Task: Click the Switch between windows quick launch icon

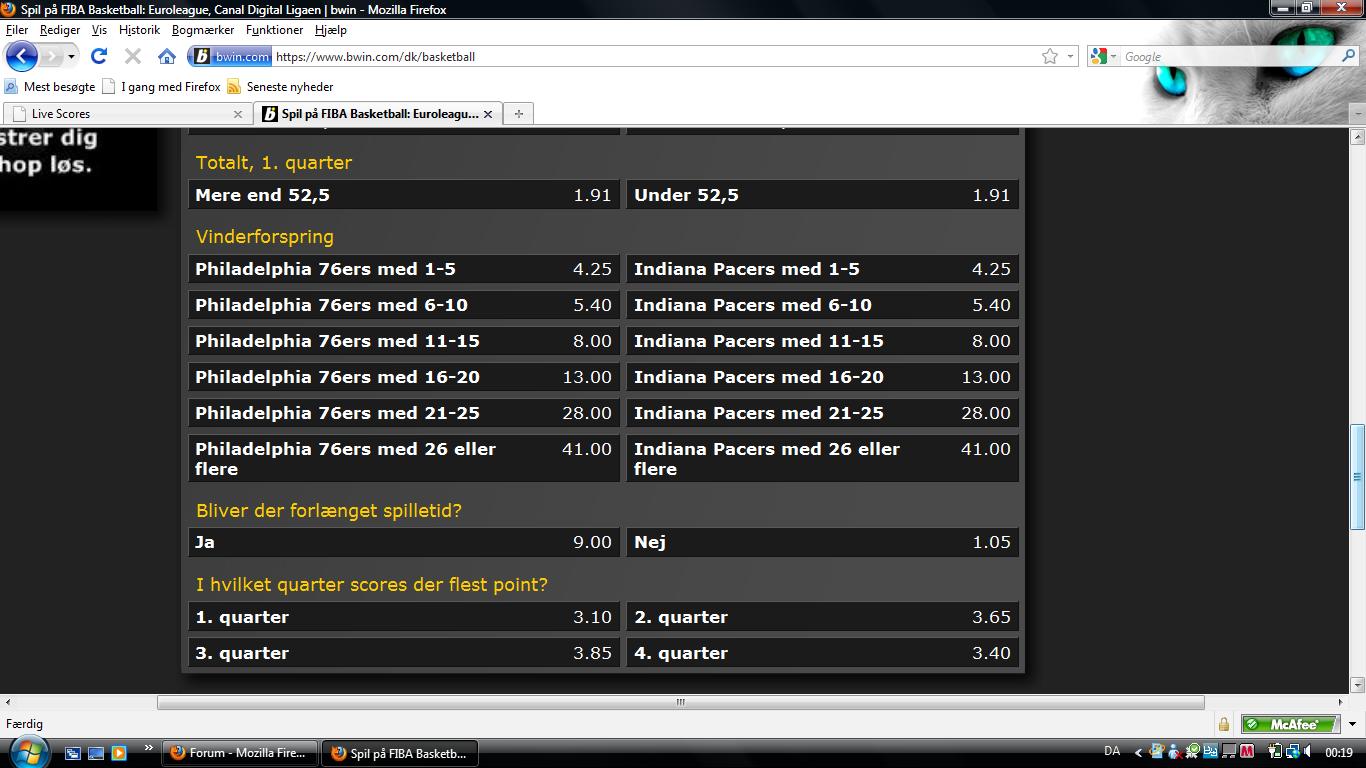Action: [x=73, y=753]
